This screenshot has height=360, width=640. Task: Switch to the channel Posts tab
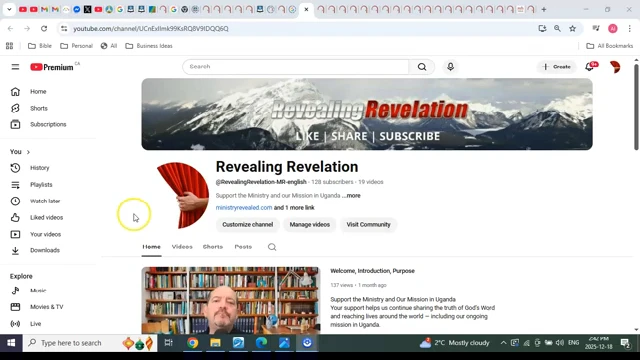tap(243, 247)
